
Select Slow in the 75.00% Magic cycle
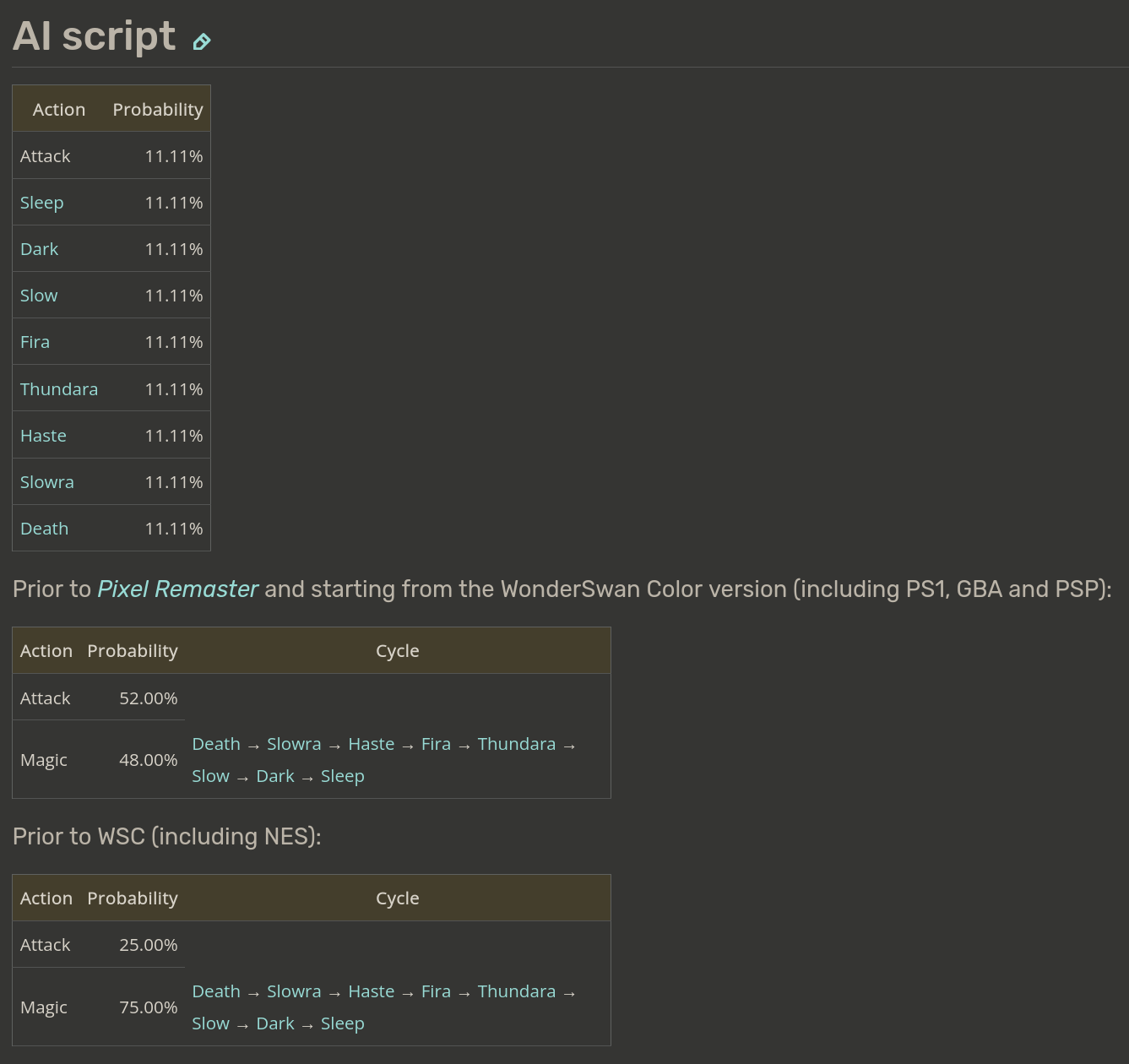point(211,1023)
